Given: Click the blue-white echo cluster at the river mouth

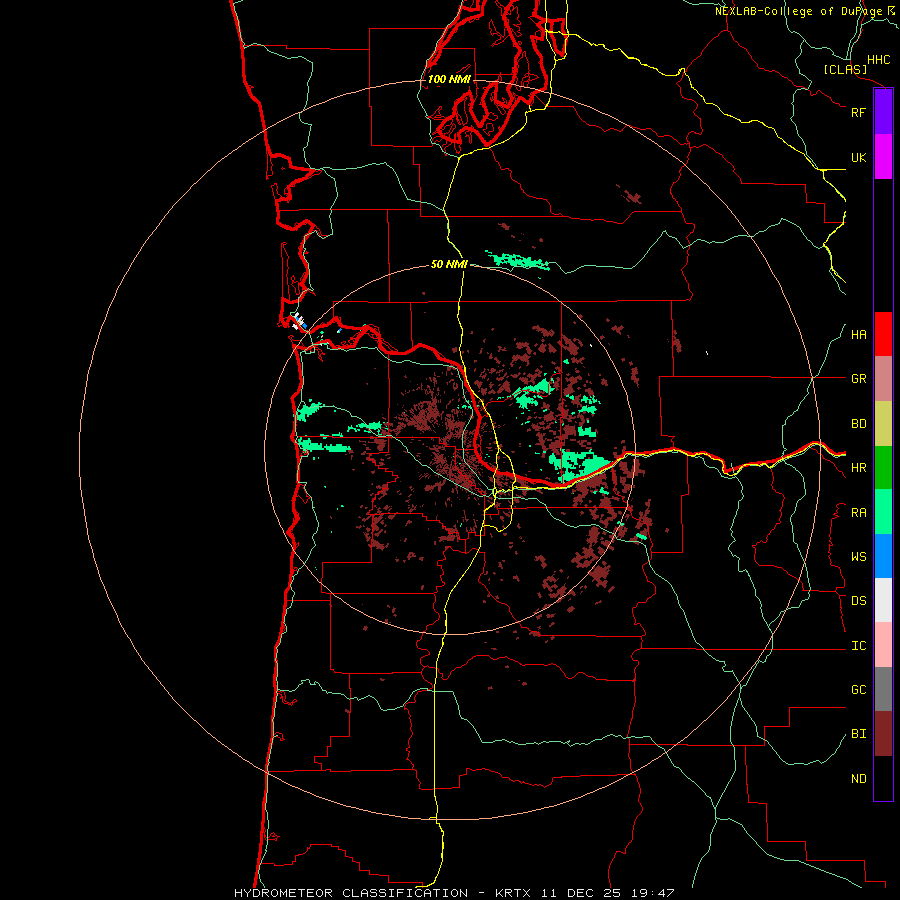Looking at the screenshot, I should point(298,321).
